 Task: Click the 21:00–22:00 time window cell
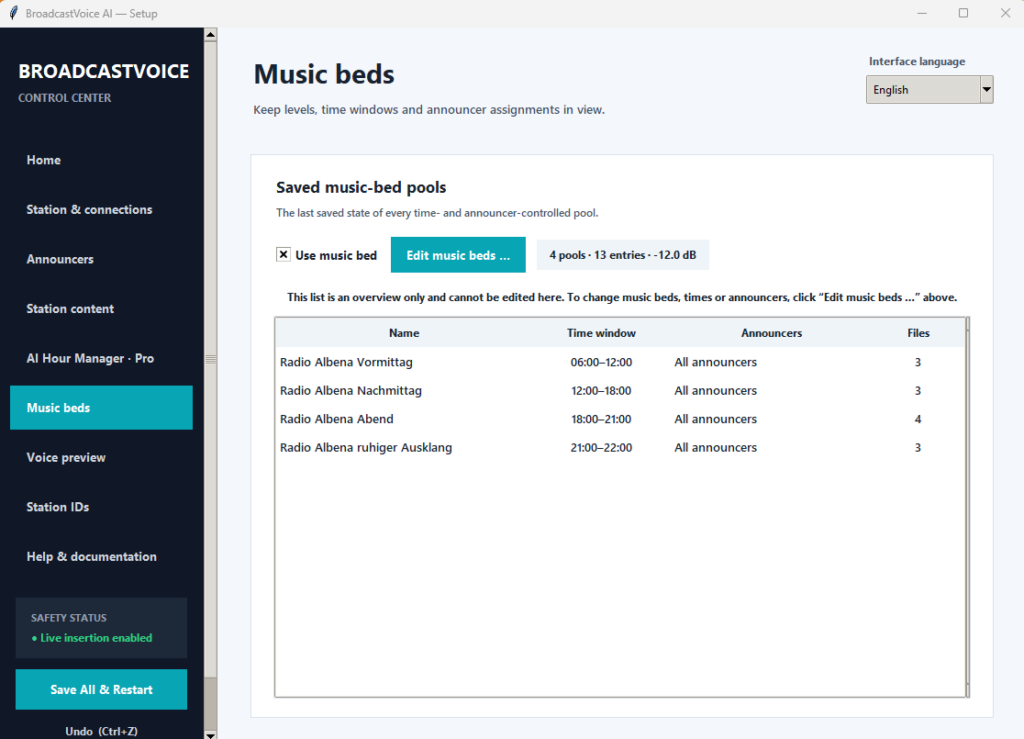tap(601, 447)
